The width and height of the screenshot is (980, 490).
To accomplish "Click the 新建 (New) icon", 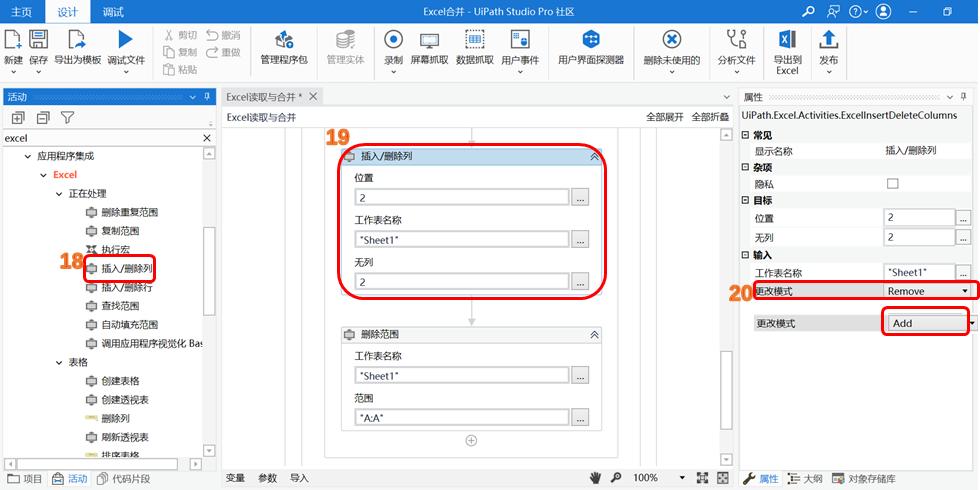I will click(12, 40).
